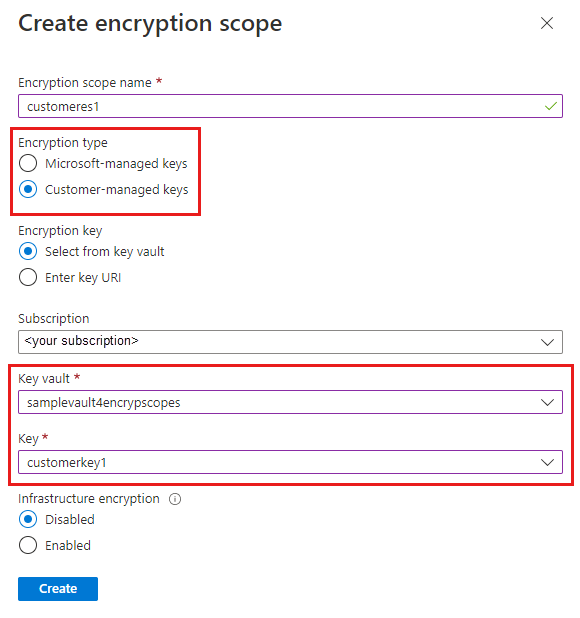Click the Enter key URI label text
580x618 pixels.
83,278
